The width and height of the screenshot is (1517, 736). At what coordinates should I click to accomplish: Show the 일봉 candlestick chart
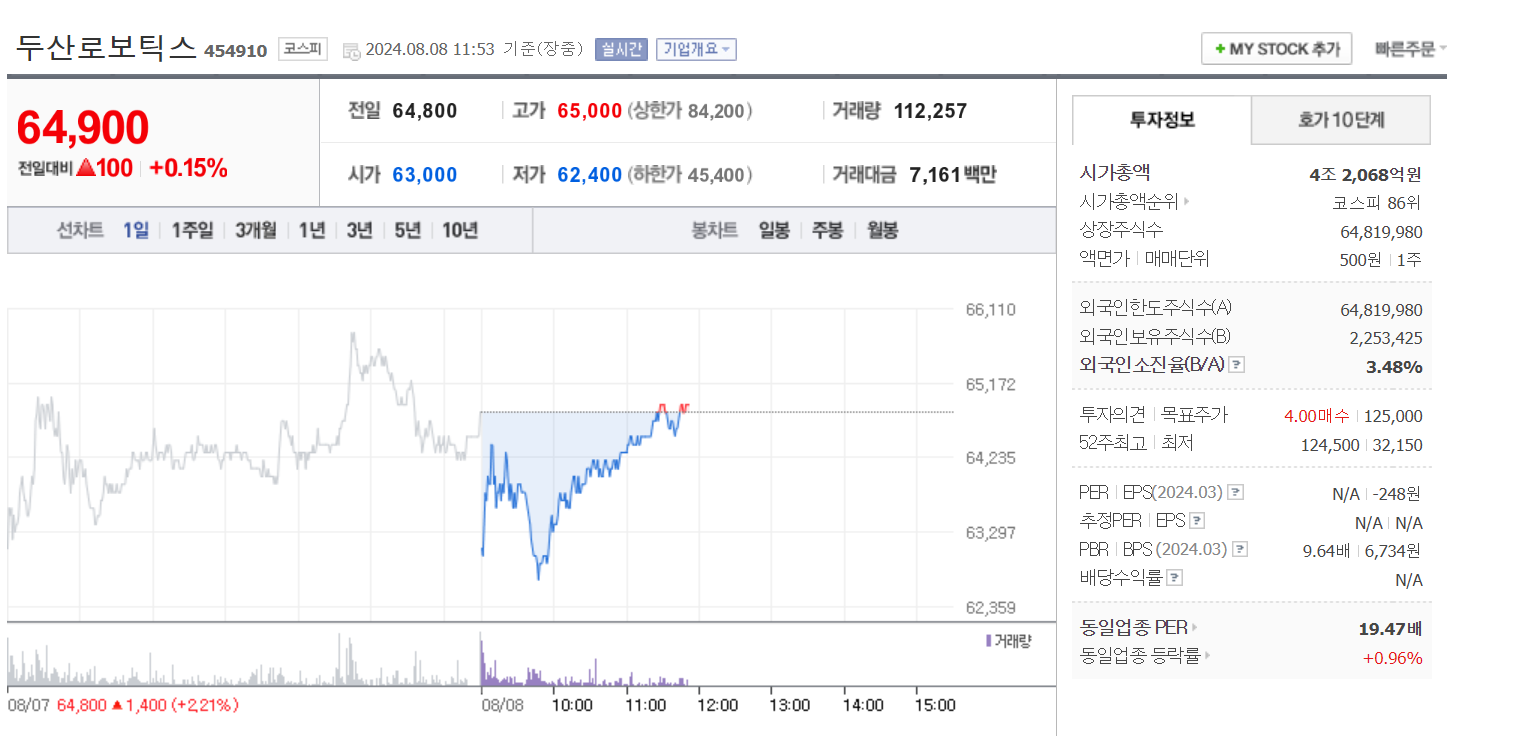click(774, 230)
